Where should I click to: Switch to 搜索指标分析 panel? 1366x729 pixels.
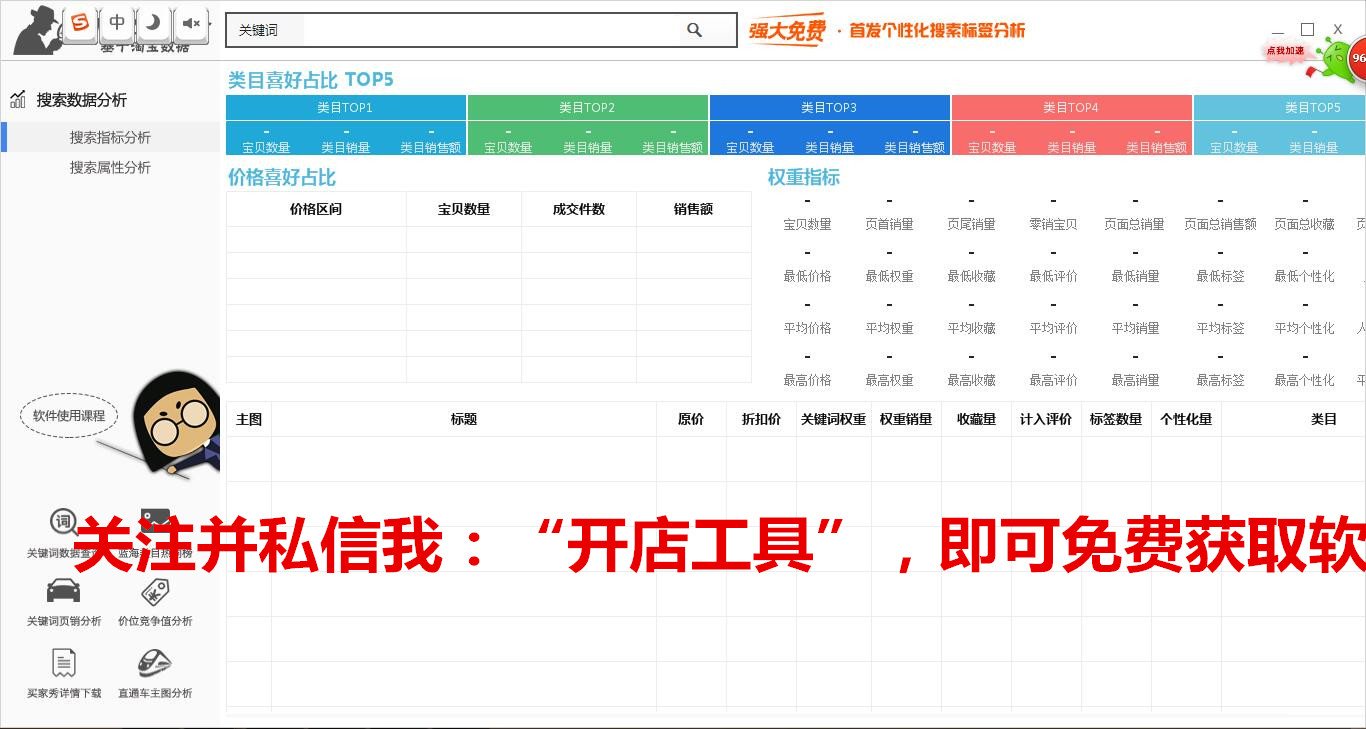[x=110, y=136]
